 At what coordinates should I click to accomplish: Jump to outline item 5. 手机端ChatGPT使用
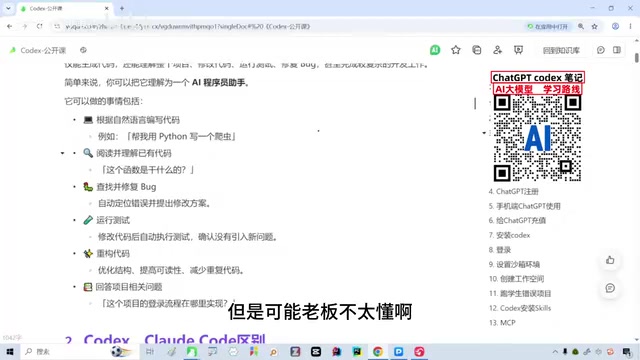click(524, 206)
